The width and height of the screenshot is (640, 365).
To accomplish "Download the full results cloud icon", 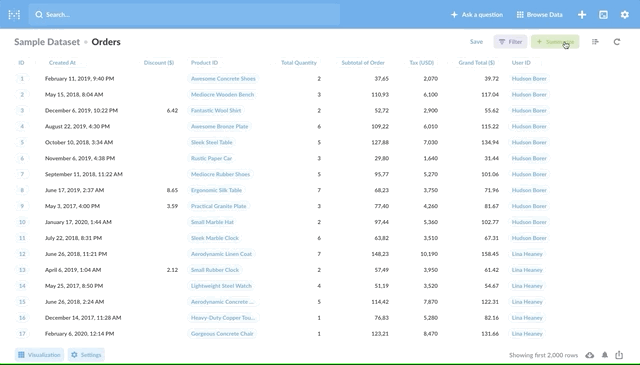I will (590, 355).
